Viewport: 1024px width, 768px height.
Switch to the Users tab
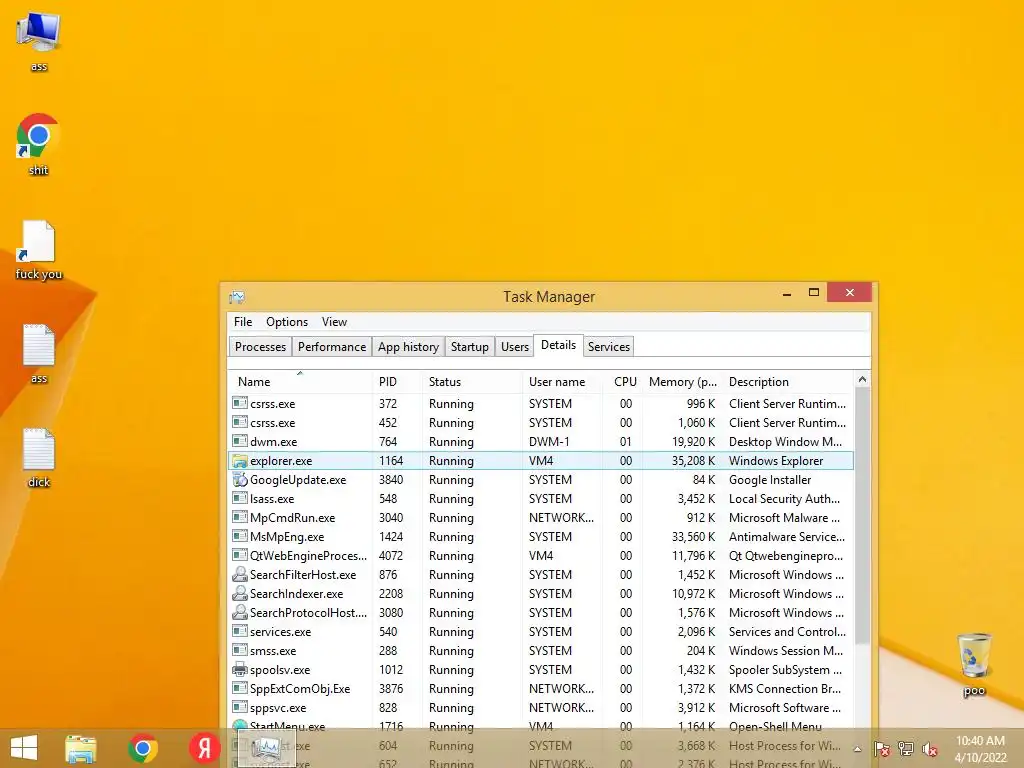pos(515,347)
